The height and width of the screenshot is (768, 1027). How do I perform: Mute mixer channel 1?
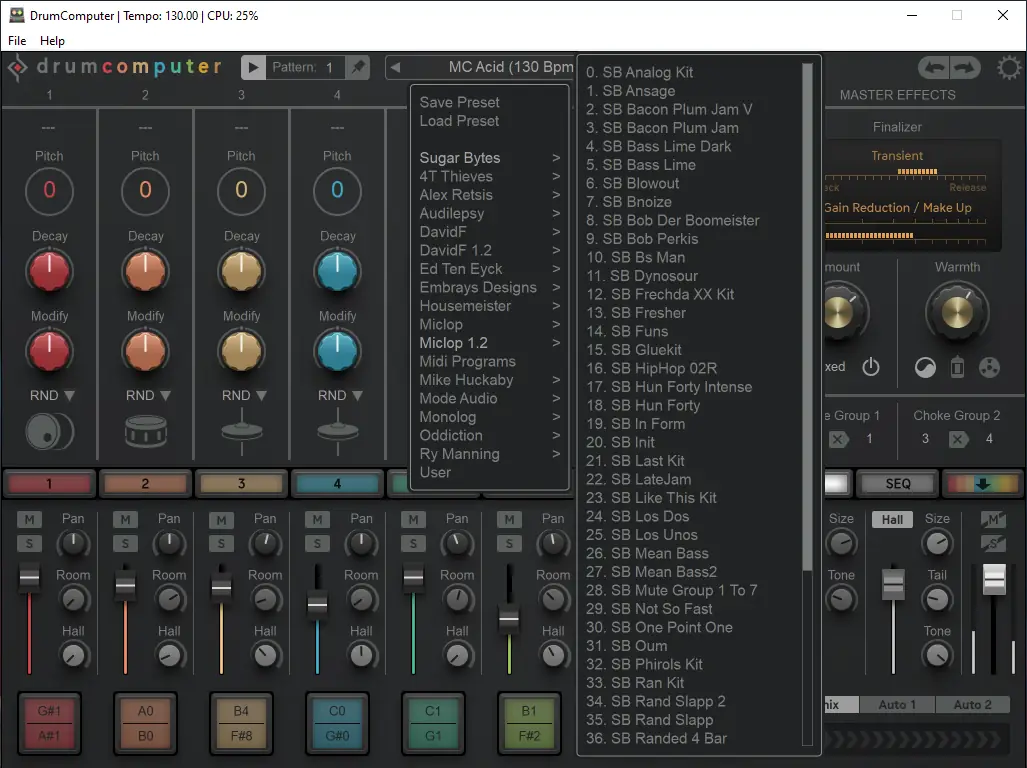29,520
